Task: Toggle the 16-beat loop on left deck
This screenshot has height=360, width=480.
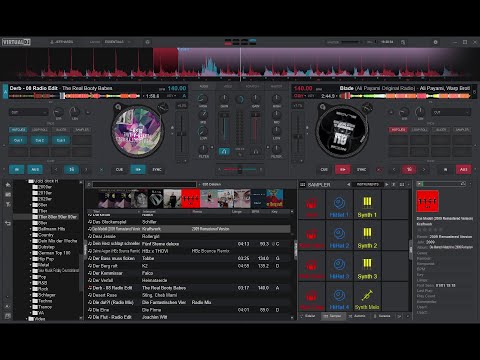Action: click(x=71, y=169)
